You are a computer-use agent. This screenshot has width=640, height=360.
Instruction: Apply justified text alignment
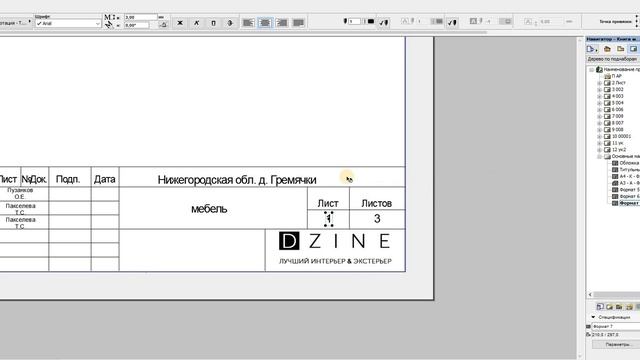click(298, 23)
